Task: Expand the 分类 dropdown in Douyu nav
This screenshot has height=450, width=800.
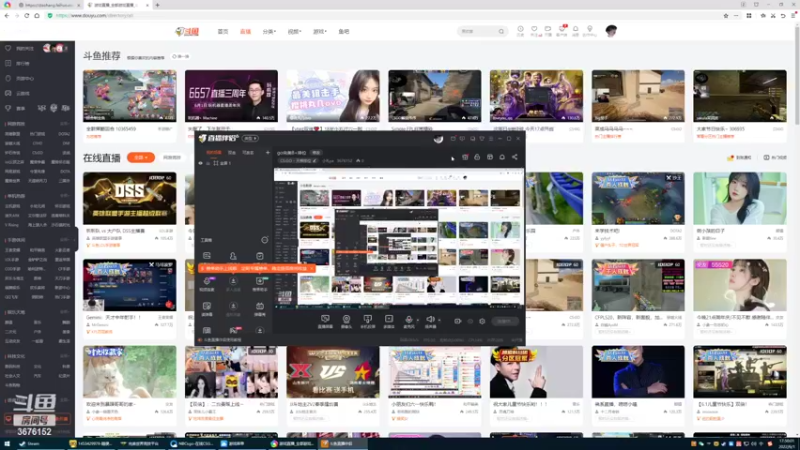Action: [269, 32]
